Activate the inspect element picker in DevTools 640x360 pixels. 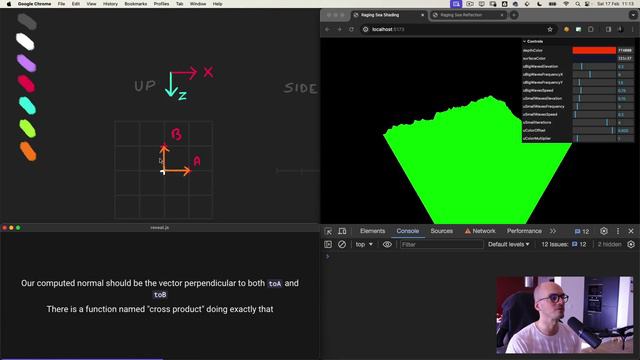point(328,231)
